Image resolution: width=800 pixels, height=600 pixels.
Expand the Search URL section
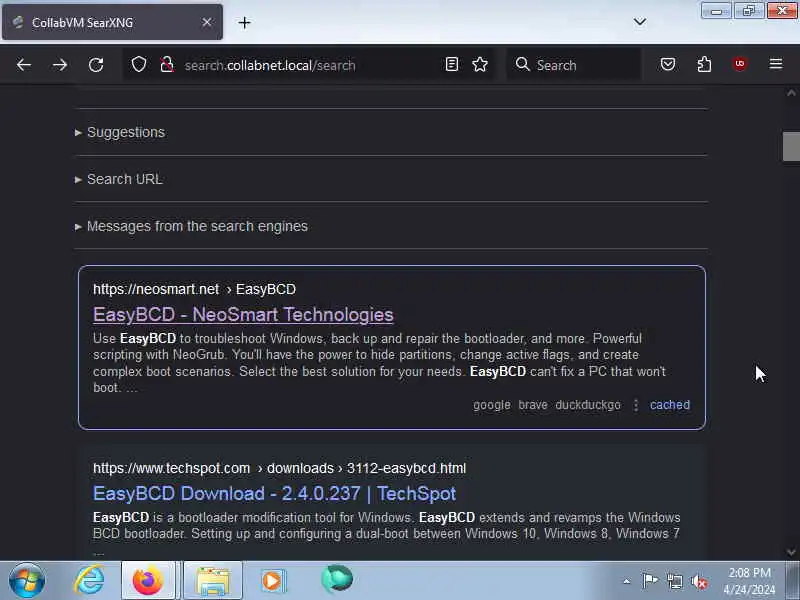(x=118, y=179)
